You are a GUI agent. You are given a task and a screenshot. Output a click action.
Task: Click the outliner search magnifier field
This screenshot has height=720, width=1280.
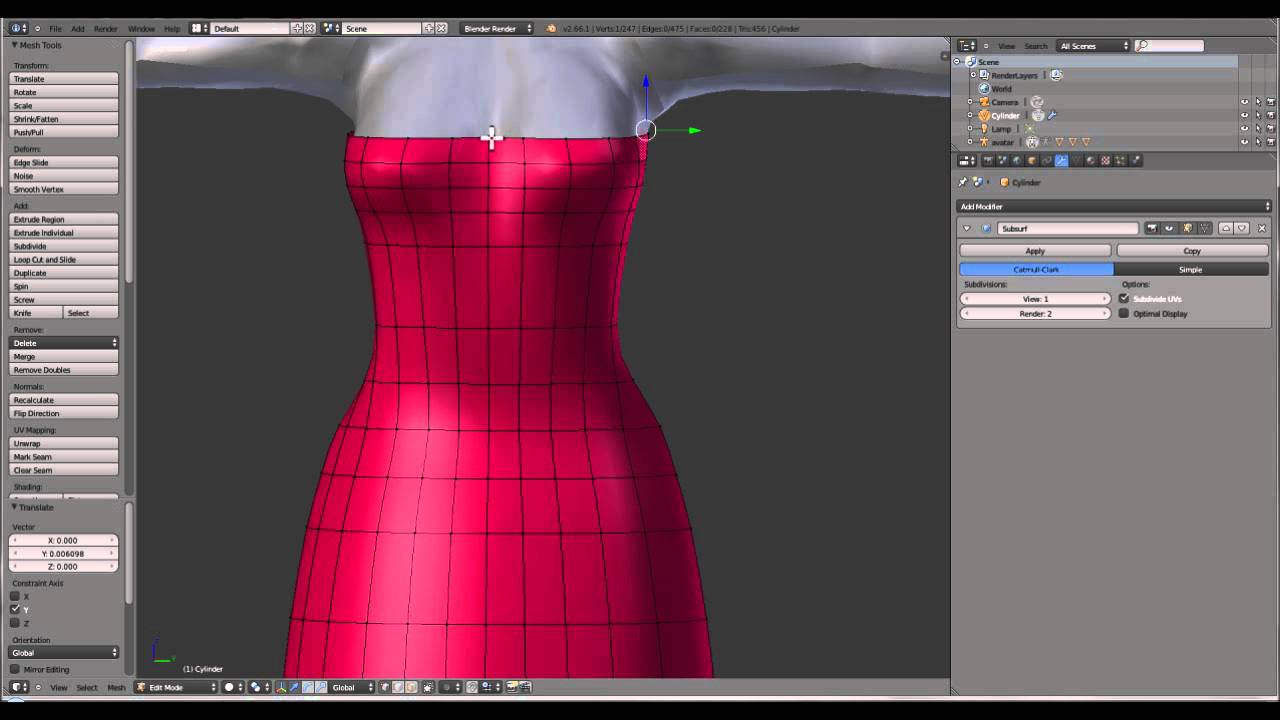[x=1169, y=46]
